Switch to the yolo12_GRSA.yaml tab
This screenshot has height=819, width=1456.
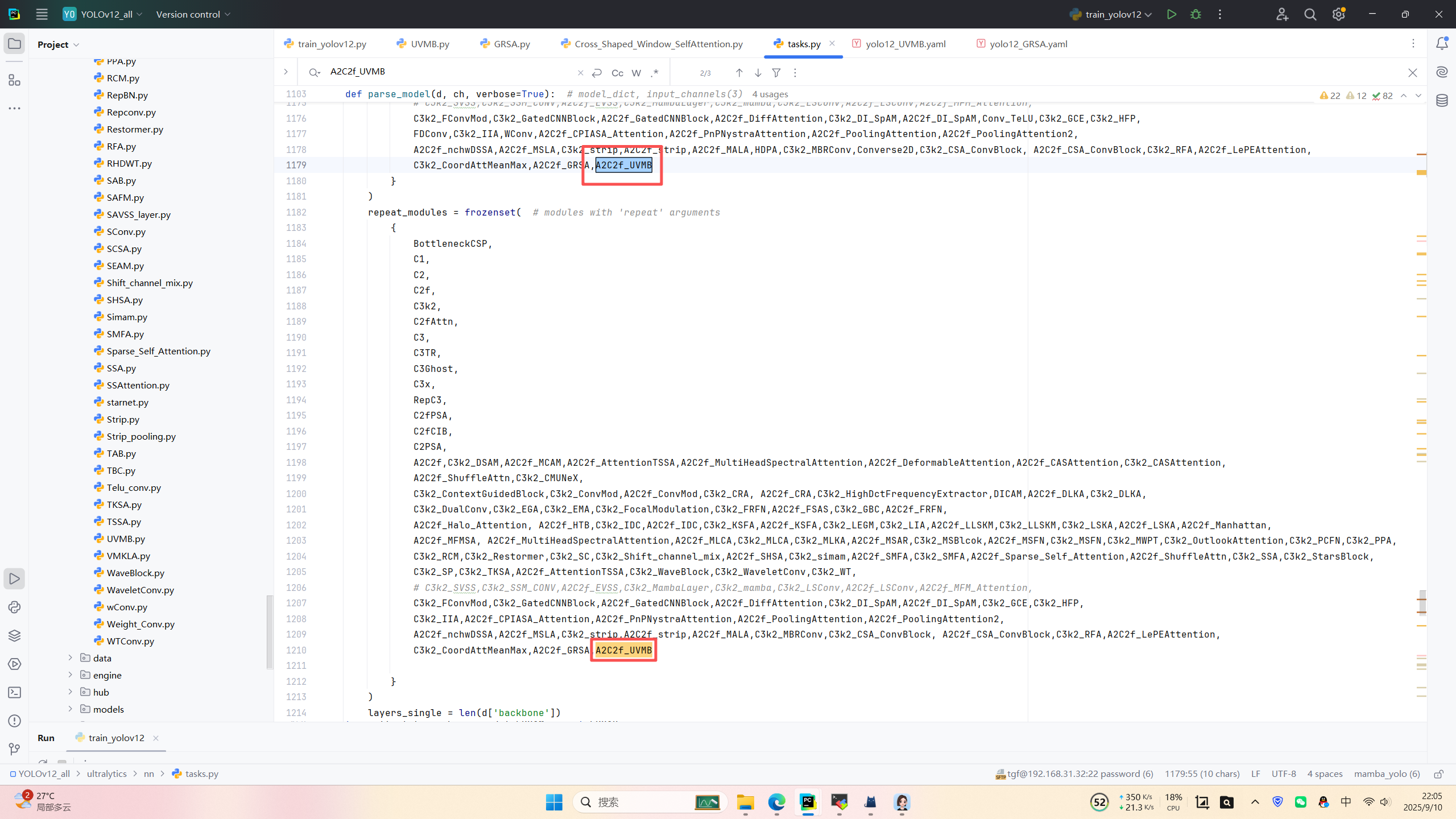pyautogui.click(x=1028, y=44)
